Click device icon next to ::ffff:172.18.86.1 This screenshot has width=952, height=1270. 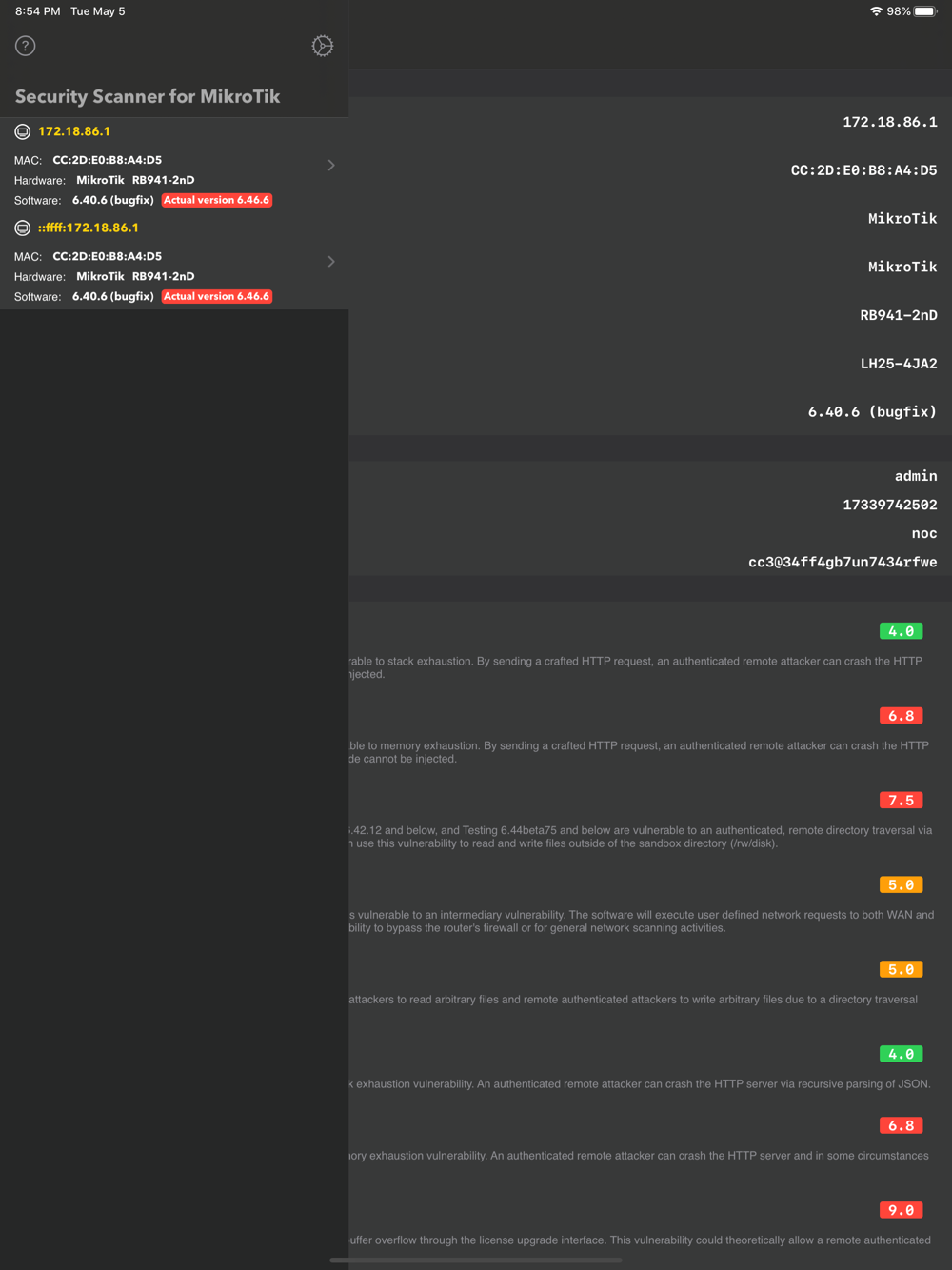(x=23, y=228)
